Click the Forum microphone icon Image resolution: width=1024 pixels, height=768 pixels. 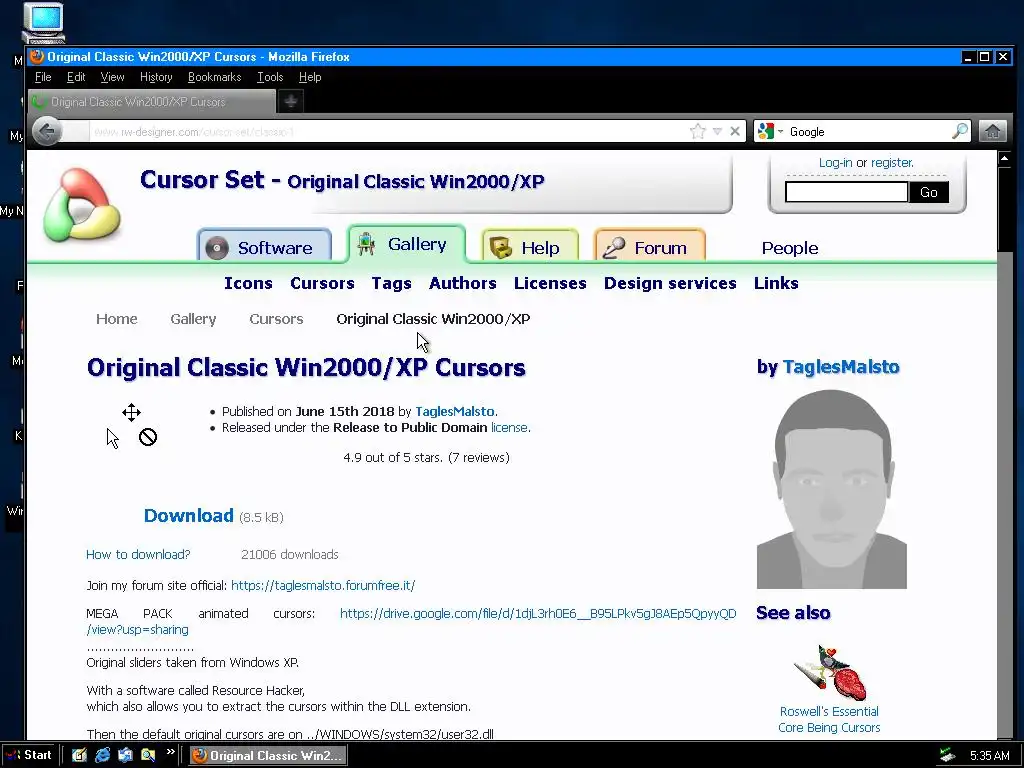pyautogui.click(x=614, y=248)
